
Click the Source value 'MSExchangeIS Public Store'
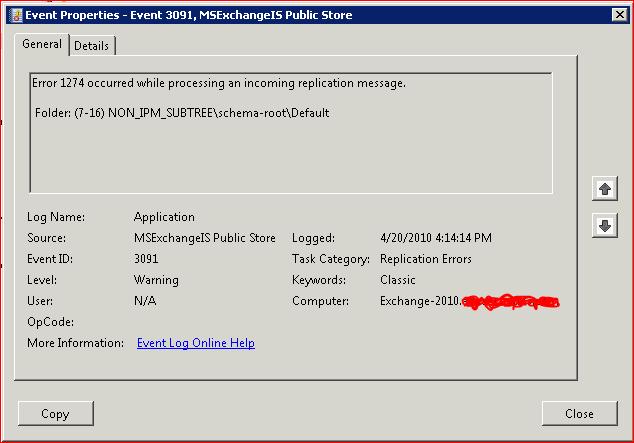pyautogui.click(x=205, y=238)
